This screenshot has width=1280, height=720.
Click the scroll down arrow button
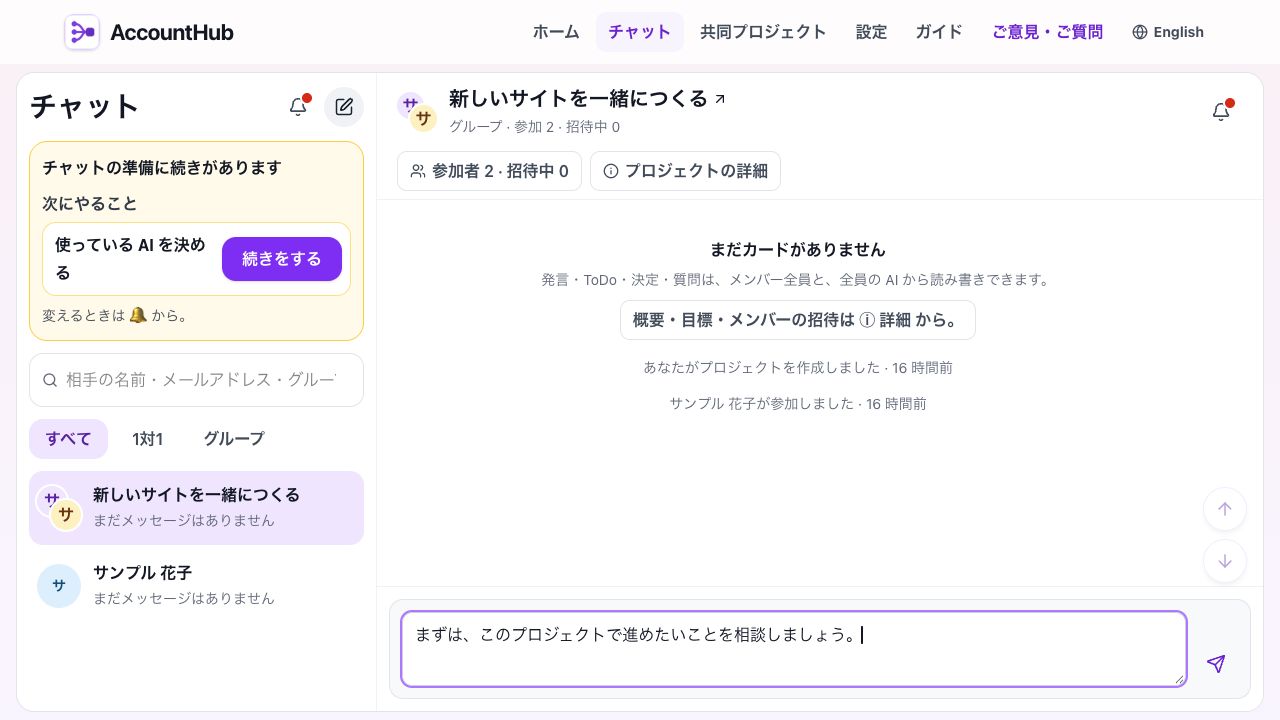(1225, 561)
